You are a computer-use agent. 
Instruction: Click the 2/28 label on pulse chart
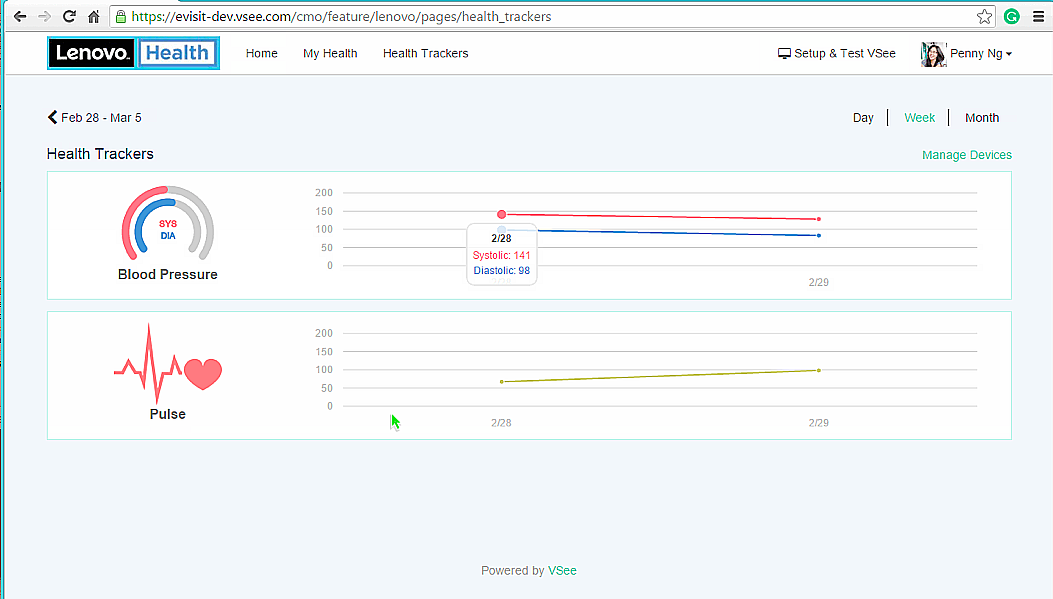point(501,422)
